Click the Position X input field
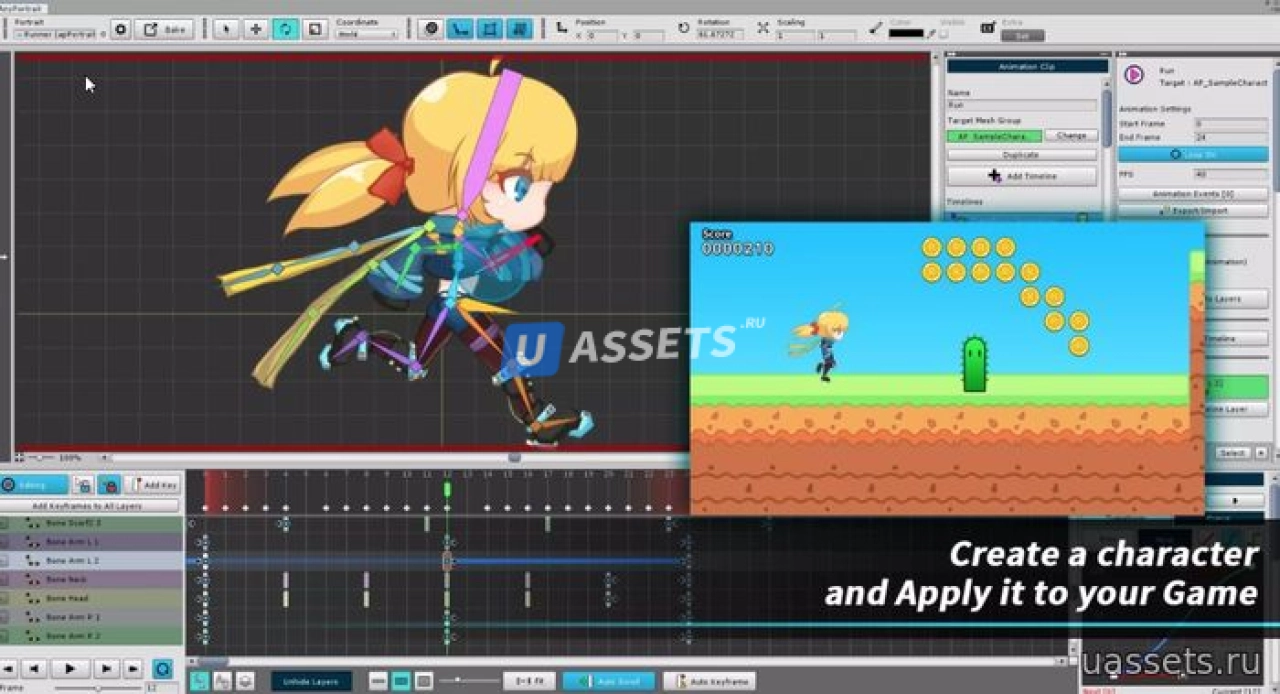Image resolution: width=1280 pixels, height=694 pixels. click(x=603, y=35)
